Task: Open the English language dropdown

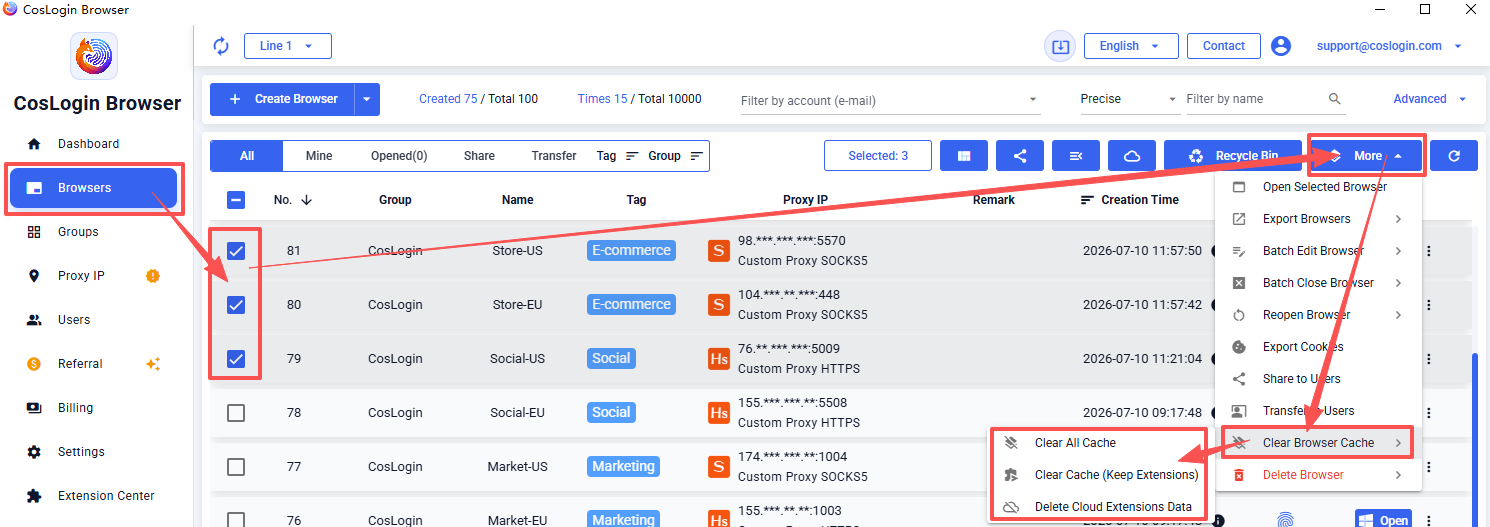Action: pos(1129,46)
